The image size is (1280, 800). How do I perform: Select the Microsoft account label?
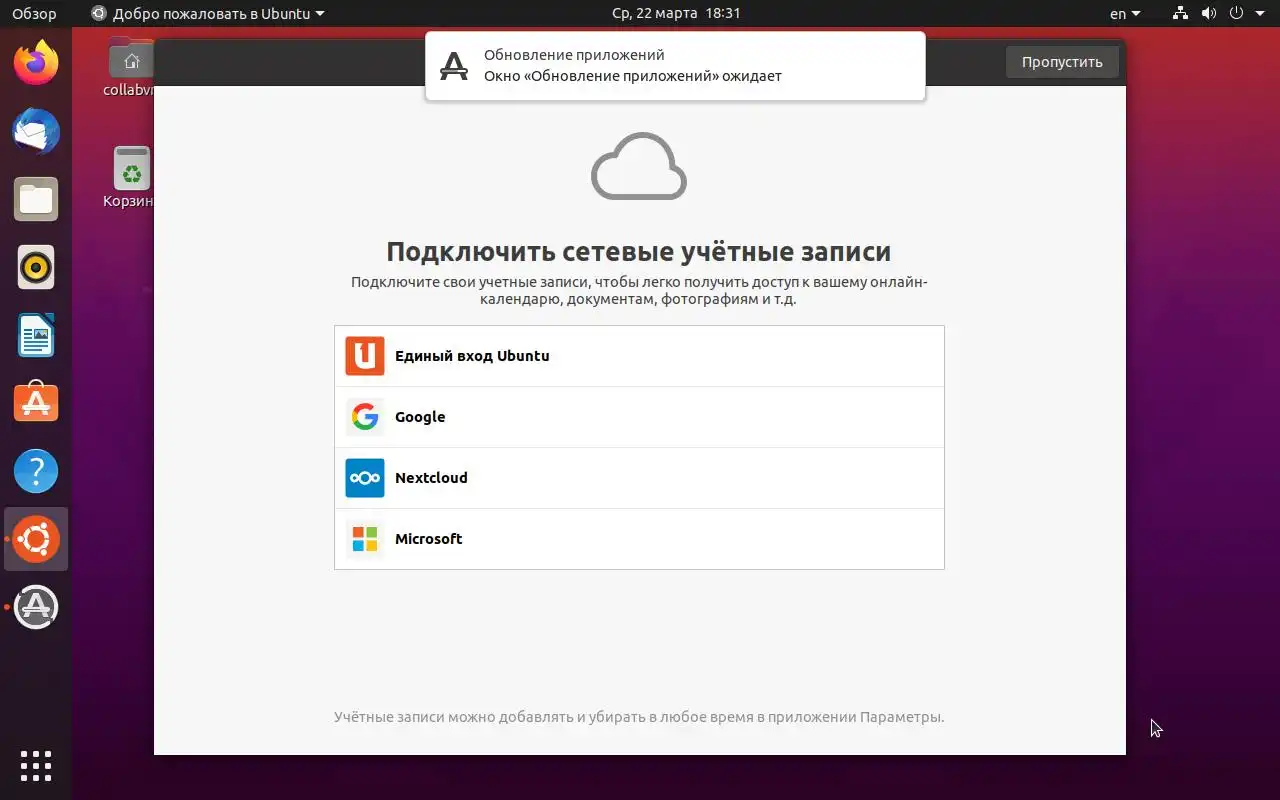click(x=428, y=539)
